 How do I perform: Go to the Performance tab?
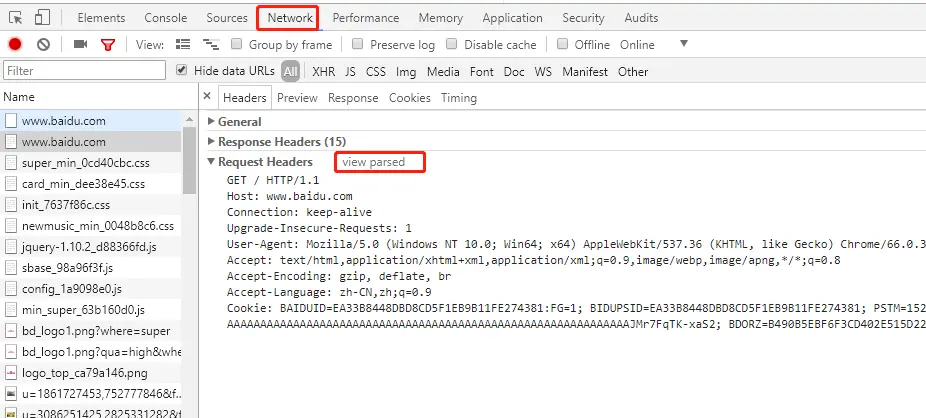click(366, 18)
